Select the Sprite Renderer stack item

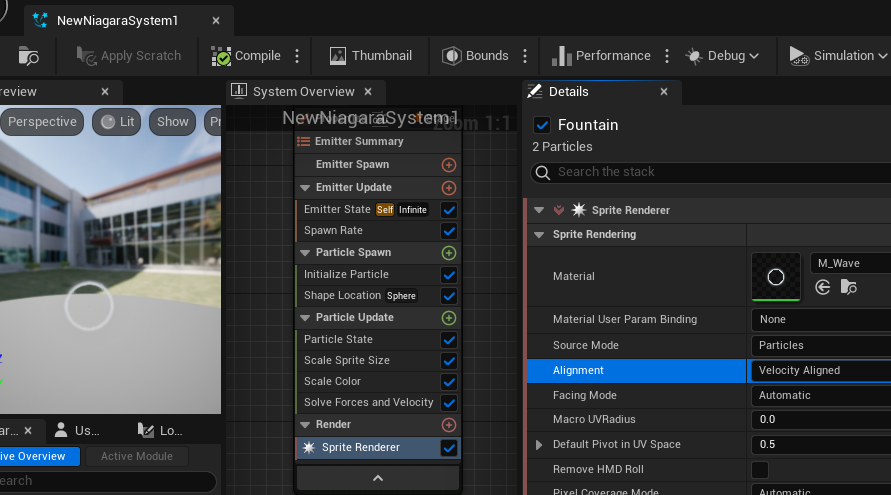(378, 448)
